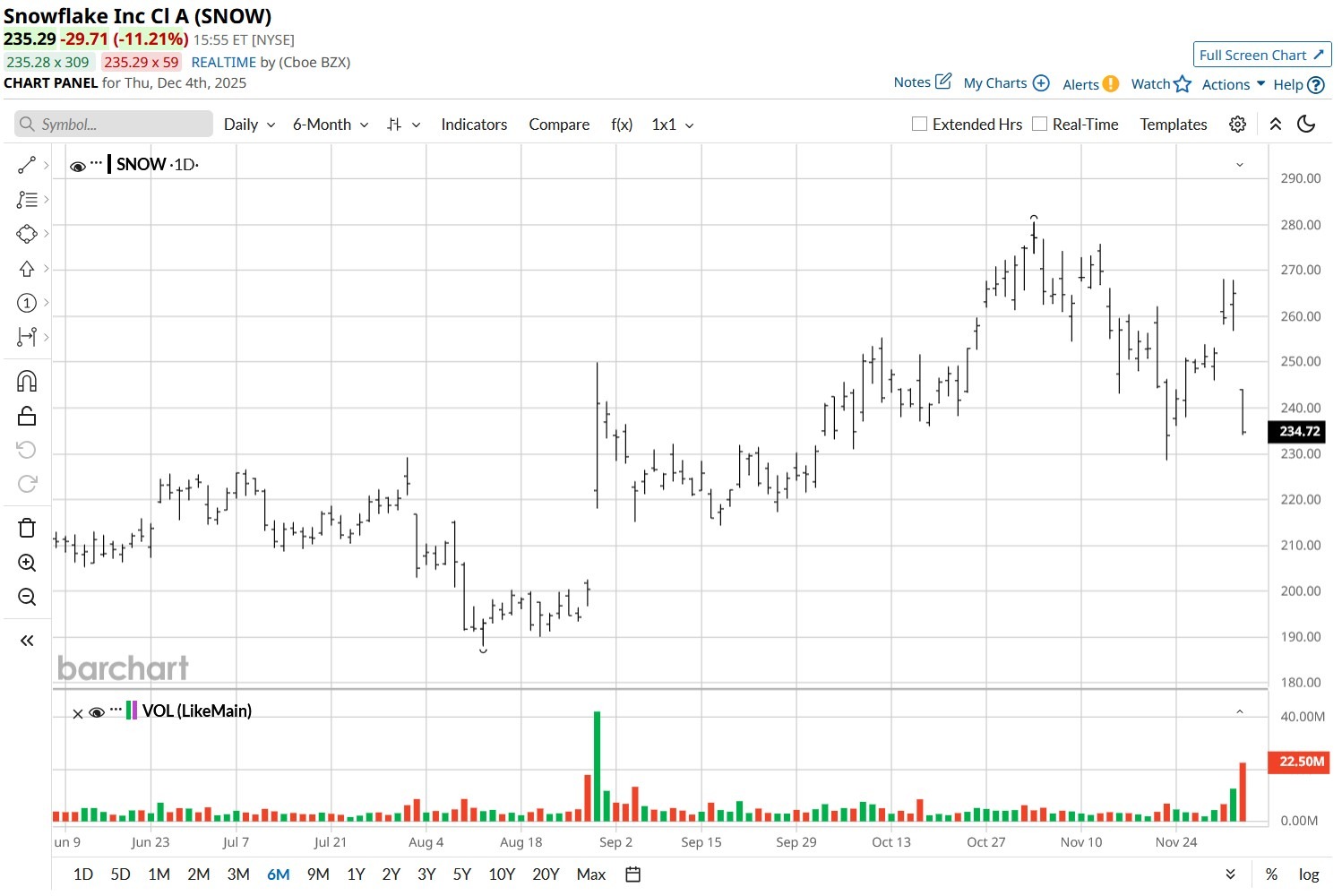This screenshot has height=896, width=1342.
Task: Open the Indicators menu
Action: click(x=474, y=125)
